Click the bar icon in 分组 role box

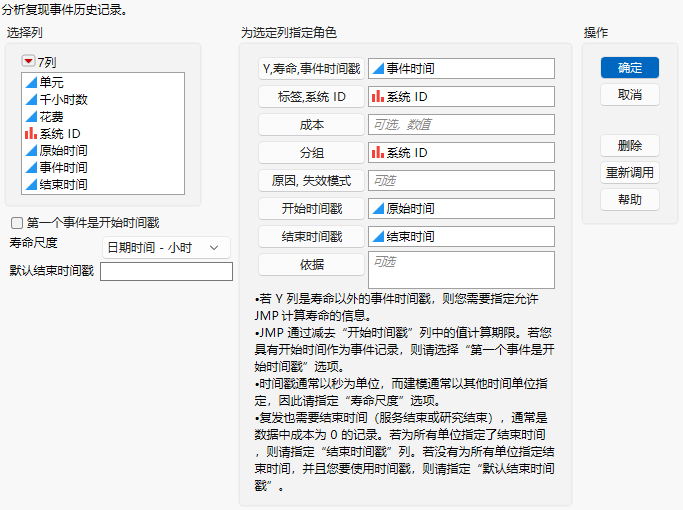pyautogui.click(x=378, y=152)
